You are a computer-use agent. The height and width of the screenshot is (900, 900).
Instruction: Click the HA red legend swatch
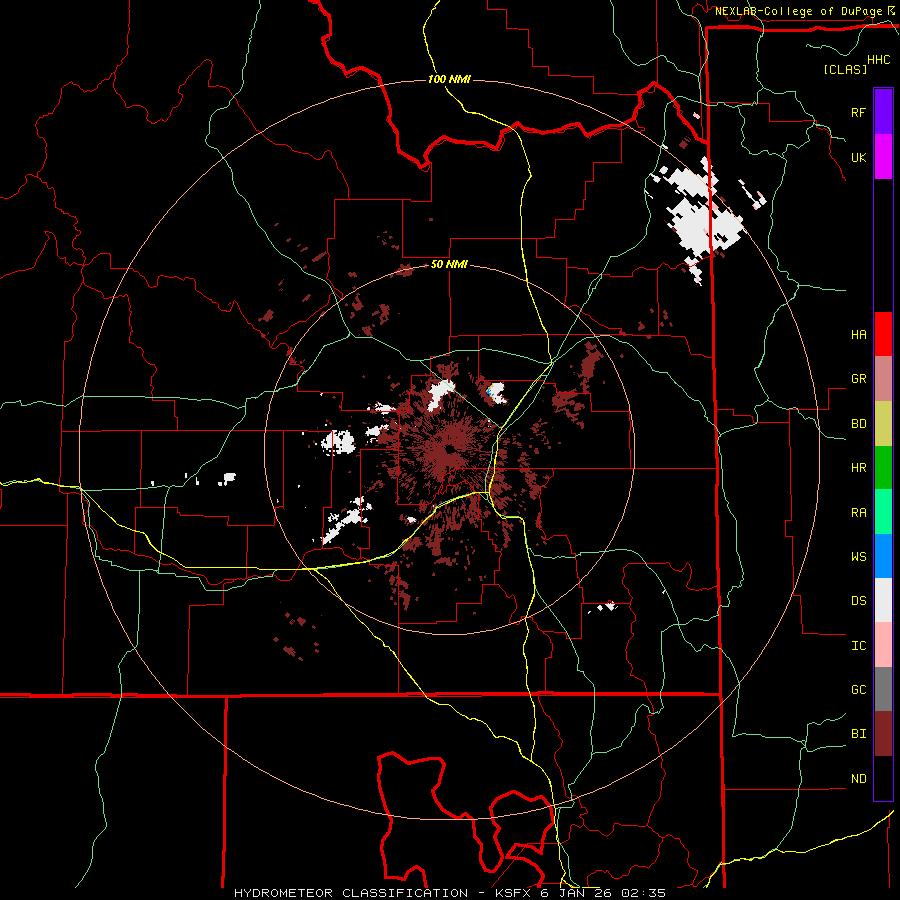883,334
